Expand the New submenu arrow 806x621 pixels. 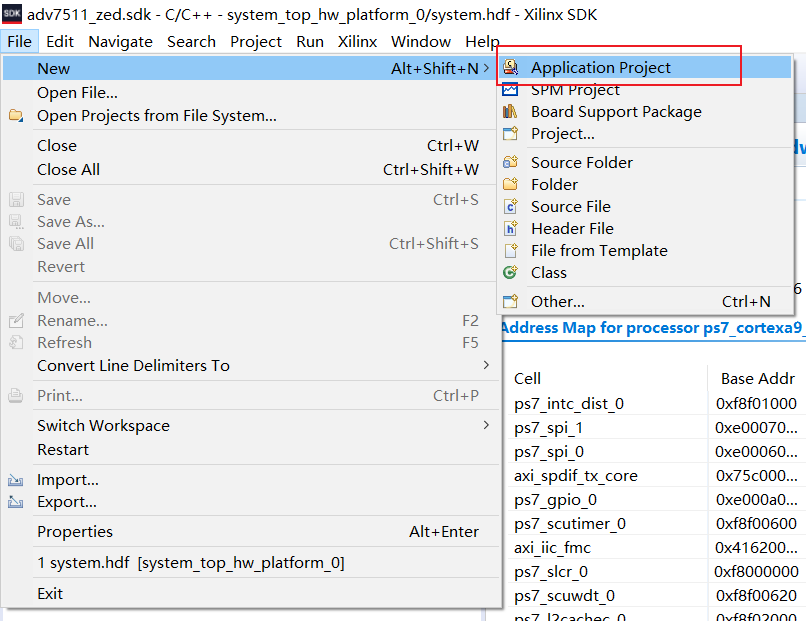click(486, 68)
